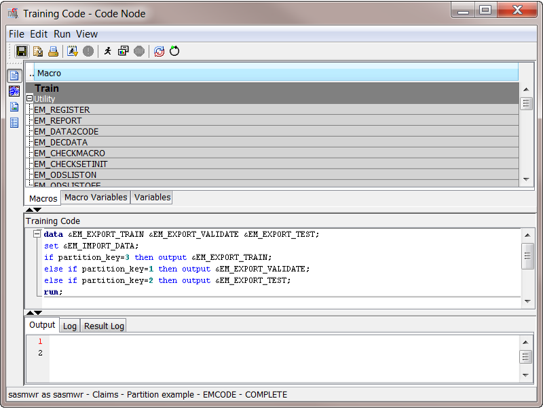Open the File menu
The width and height of the screenshot is (543, 408).
tap(16, 34)
